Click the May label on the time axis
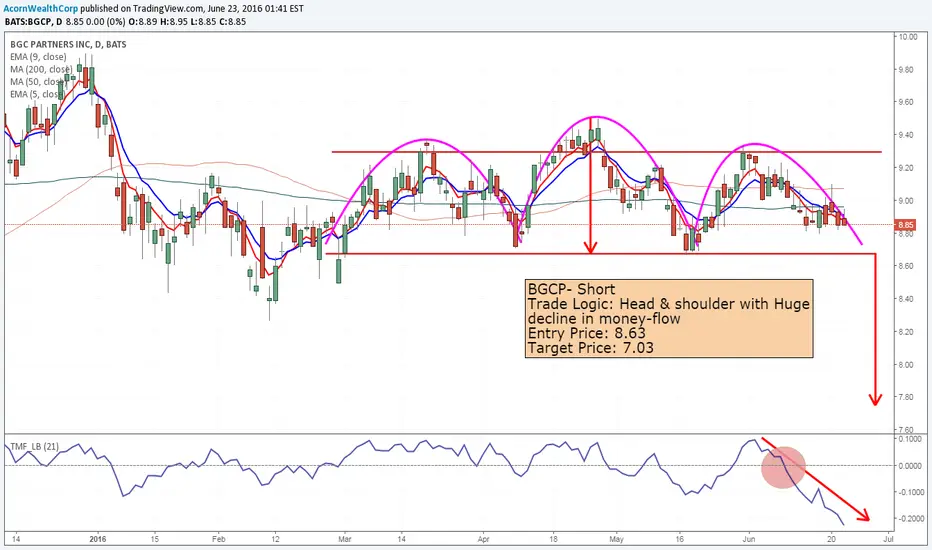The height and width of the screenshot is (550, 932). [616, 539]
